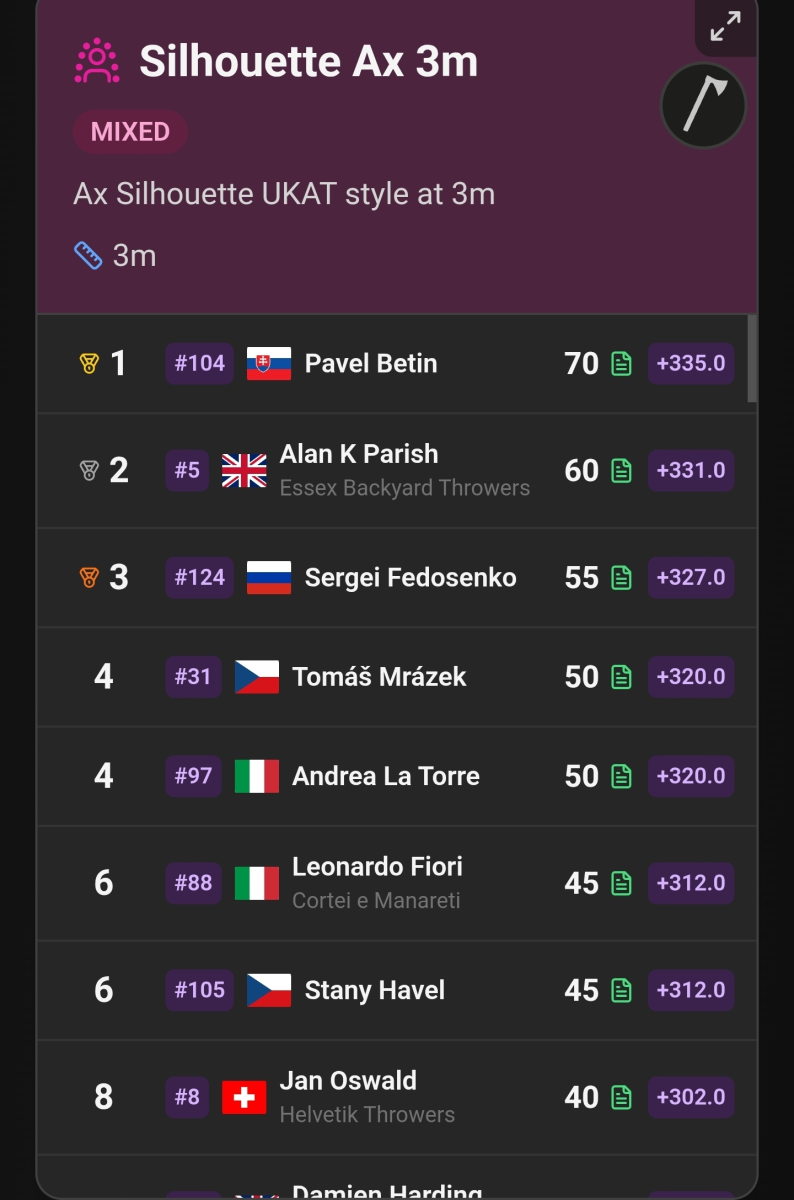Expand the card with the fullscreen arrows icon
This screenshot has height=1200, width=794.
click(726, 27)
